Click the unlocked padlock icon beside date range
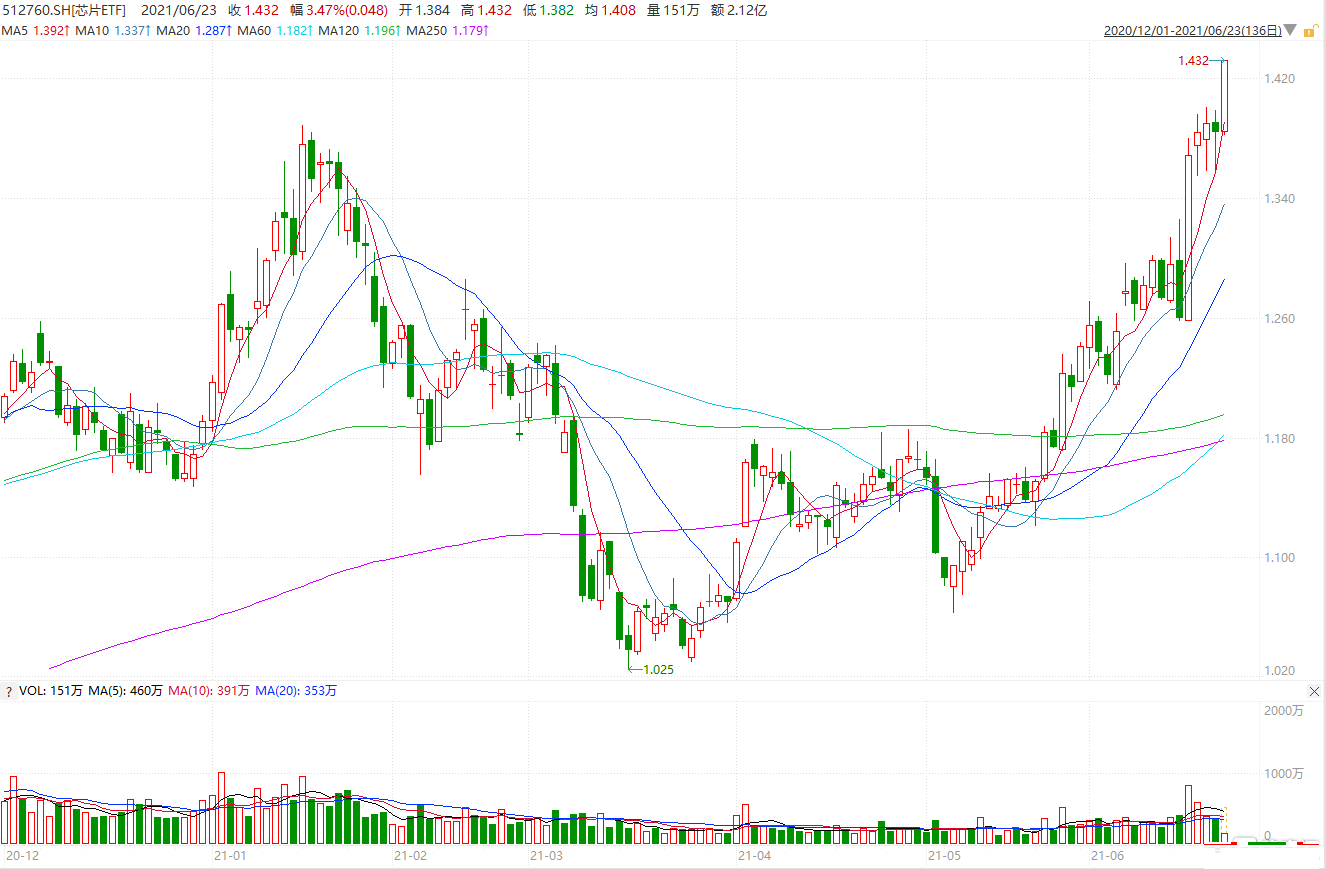This screenshot has width=1326, height=869. (1309, 31)
